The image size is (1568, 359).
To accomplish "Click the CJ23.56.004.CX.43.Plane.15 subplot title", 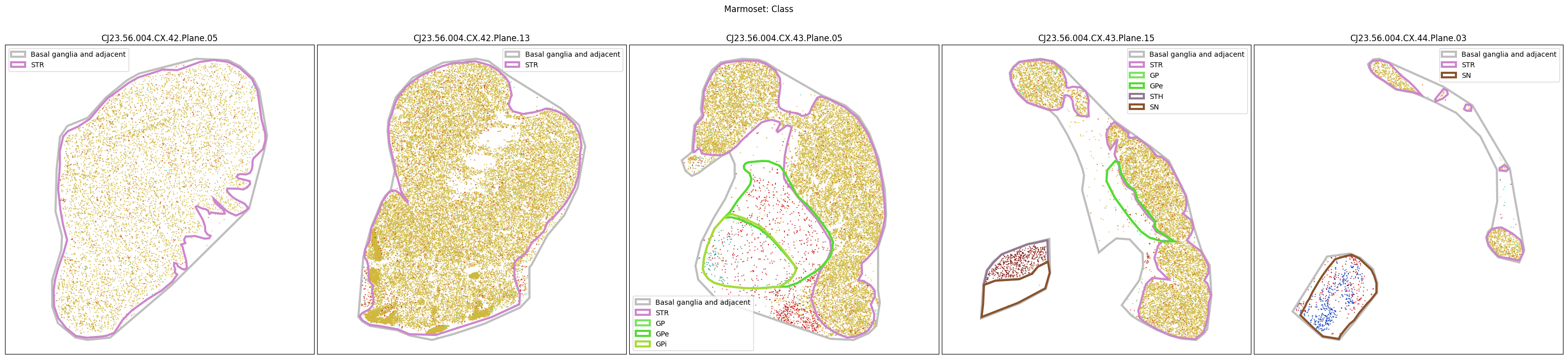I will point(1096,38).
